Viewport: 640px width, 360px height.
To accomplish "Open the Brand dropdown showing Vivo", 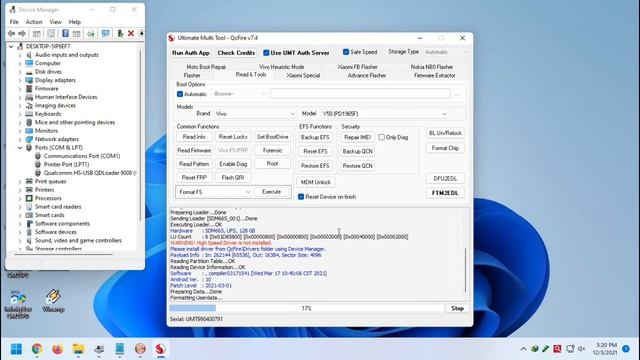I will [255, 114].
